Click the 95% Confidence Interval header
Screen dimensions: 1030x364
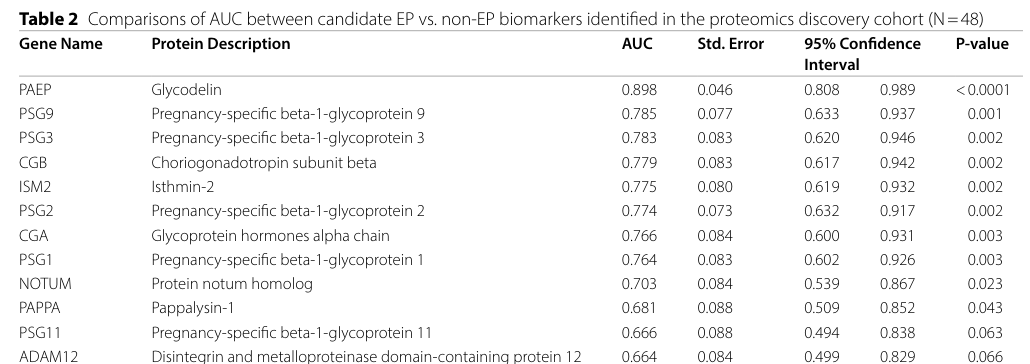click(862, 54)
